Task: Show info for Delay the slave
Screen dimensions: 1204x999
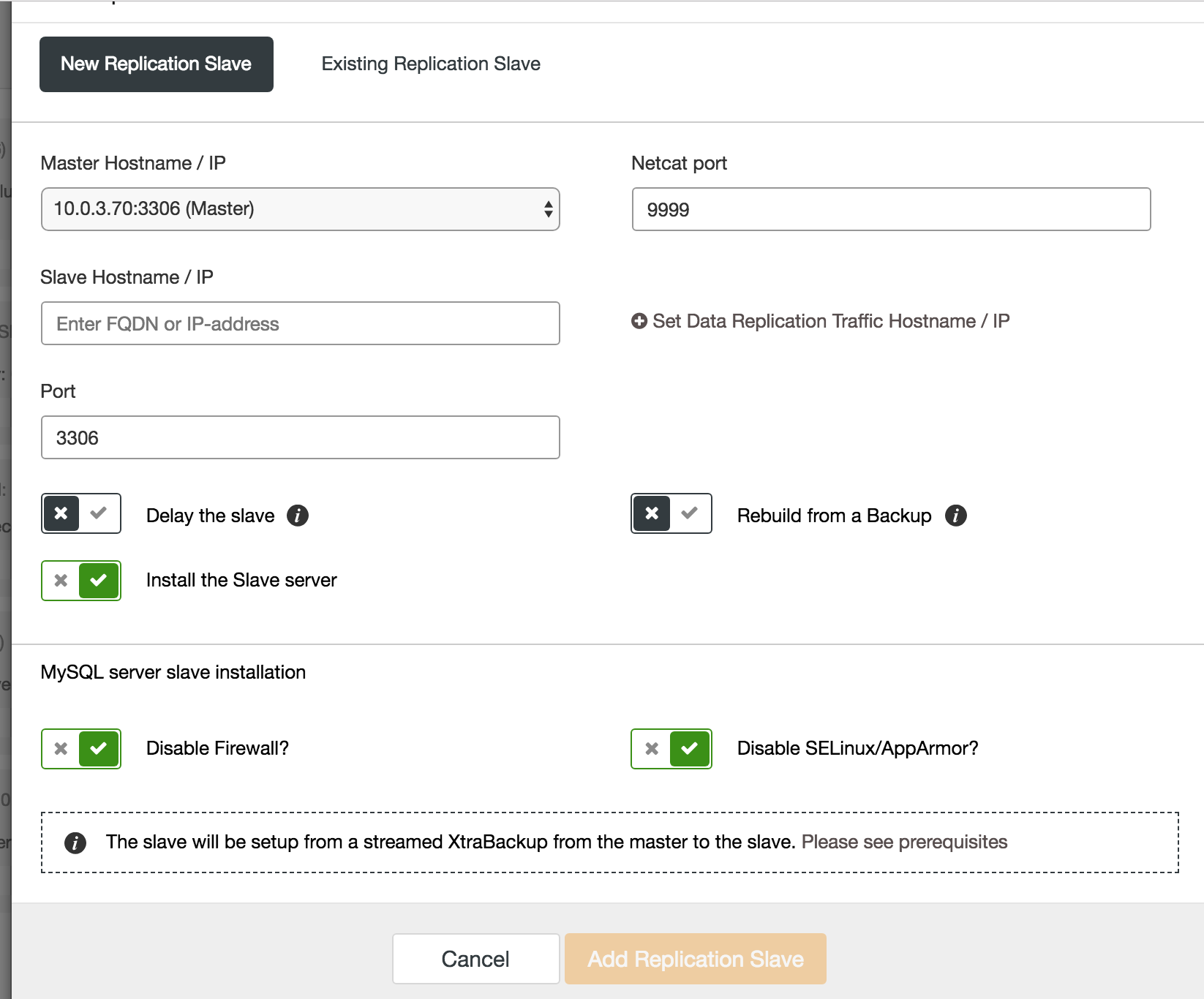Action: (298, 516)
